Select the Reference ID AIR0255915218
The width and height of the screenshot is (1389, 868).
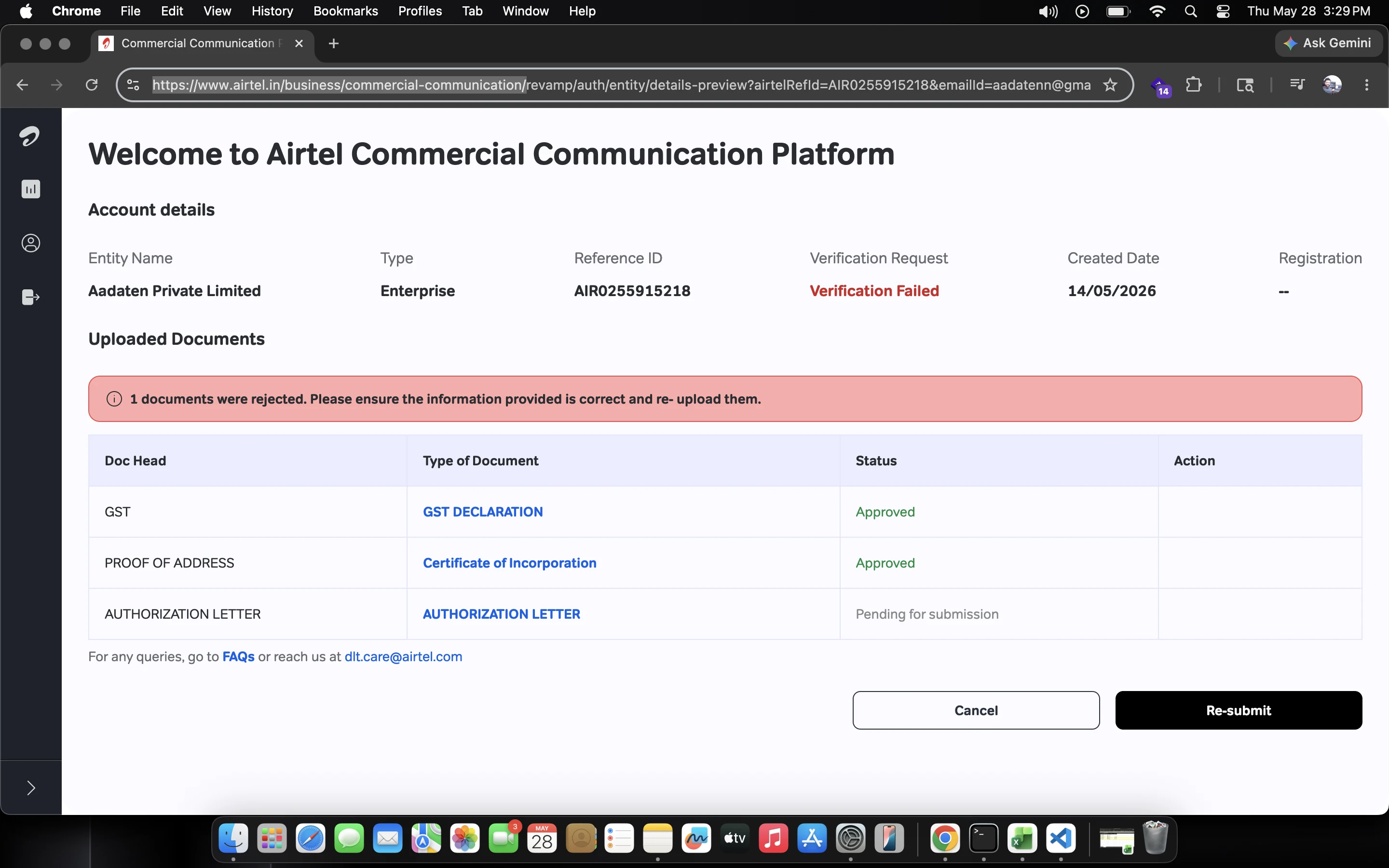632,291
